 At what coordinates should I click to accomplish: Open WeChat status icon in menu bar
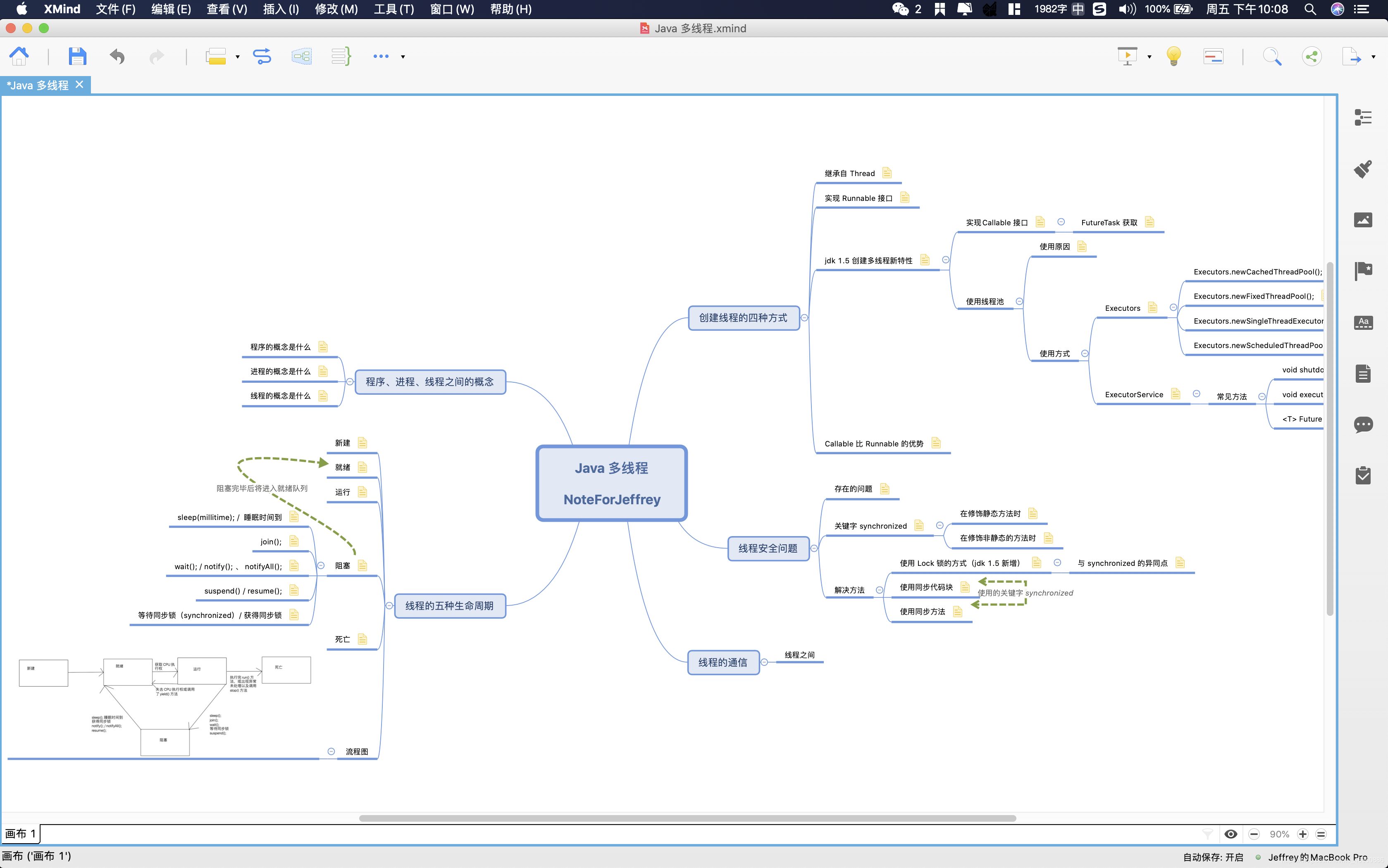pyautogui.click(x=900, y=9)
